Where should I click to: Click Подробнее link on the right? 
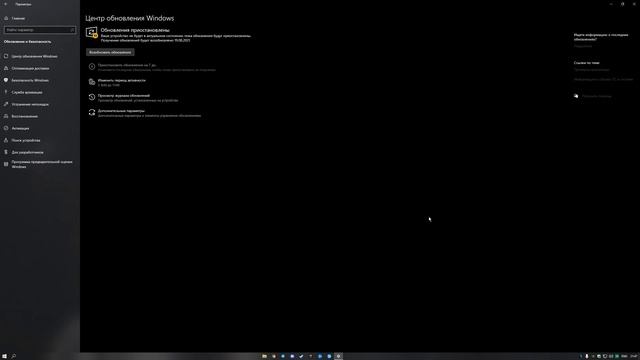[x=583, y=46]
